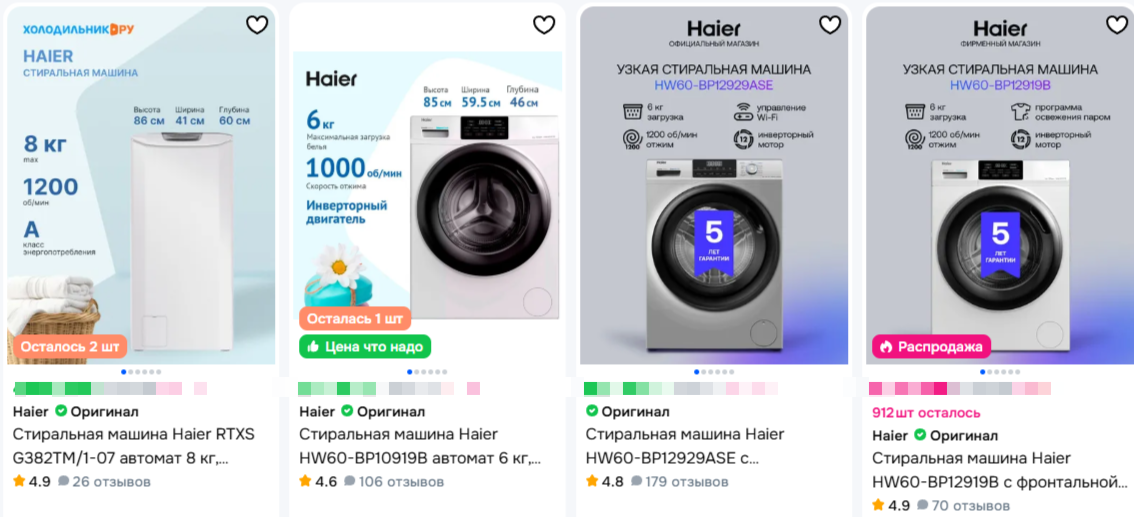This screenshot has width=1134, height=517.
Task: Click the Распродажа sale badge
Action: (932, 347)
